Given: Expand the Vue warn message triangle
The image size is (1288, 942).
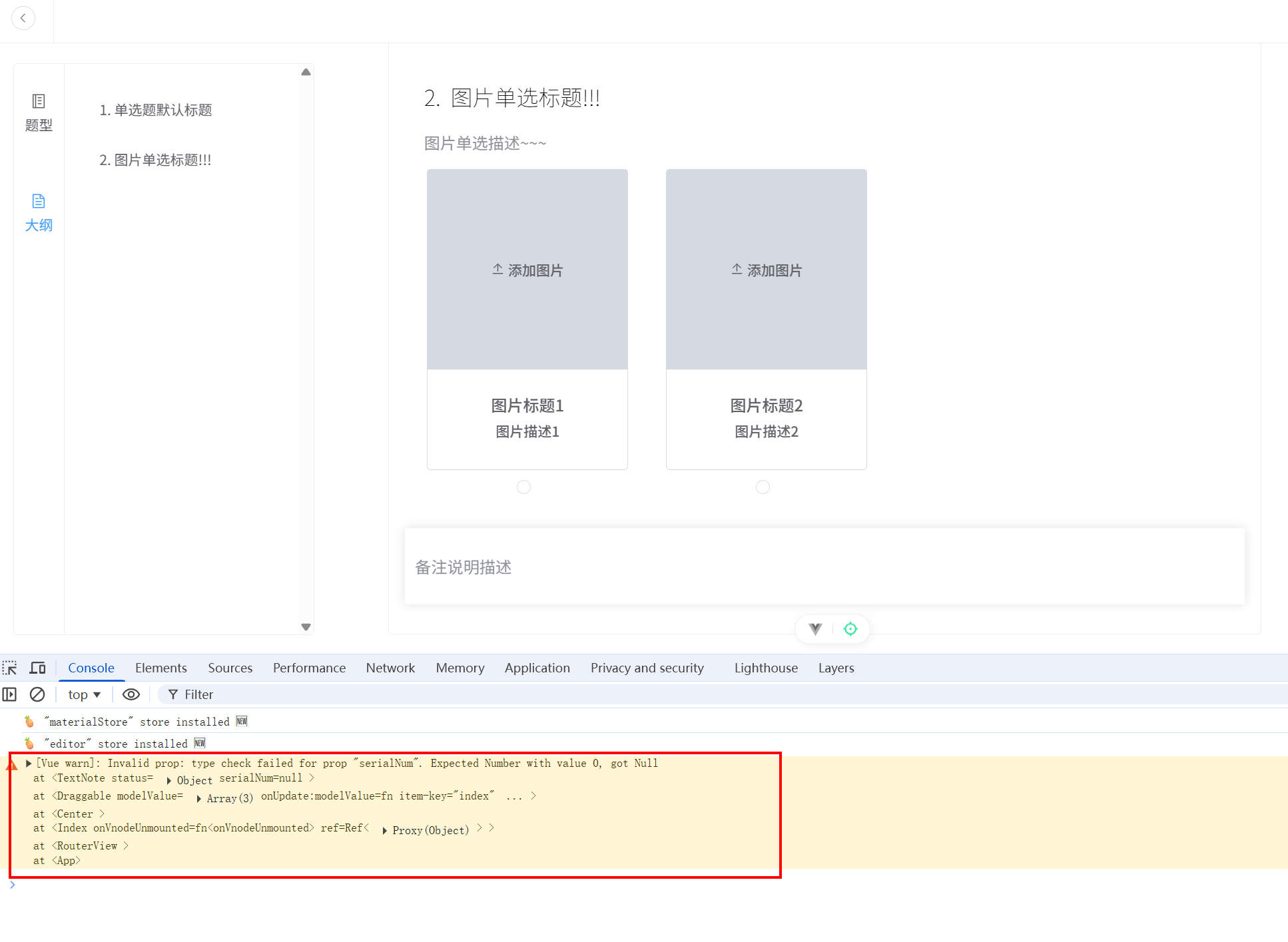Looking at the screenshot, I should pos(29,763).
